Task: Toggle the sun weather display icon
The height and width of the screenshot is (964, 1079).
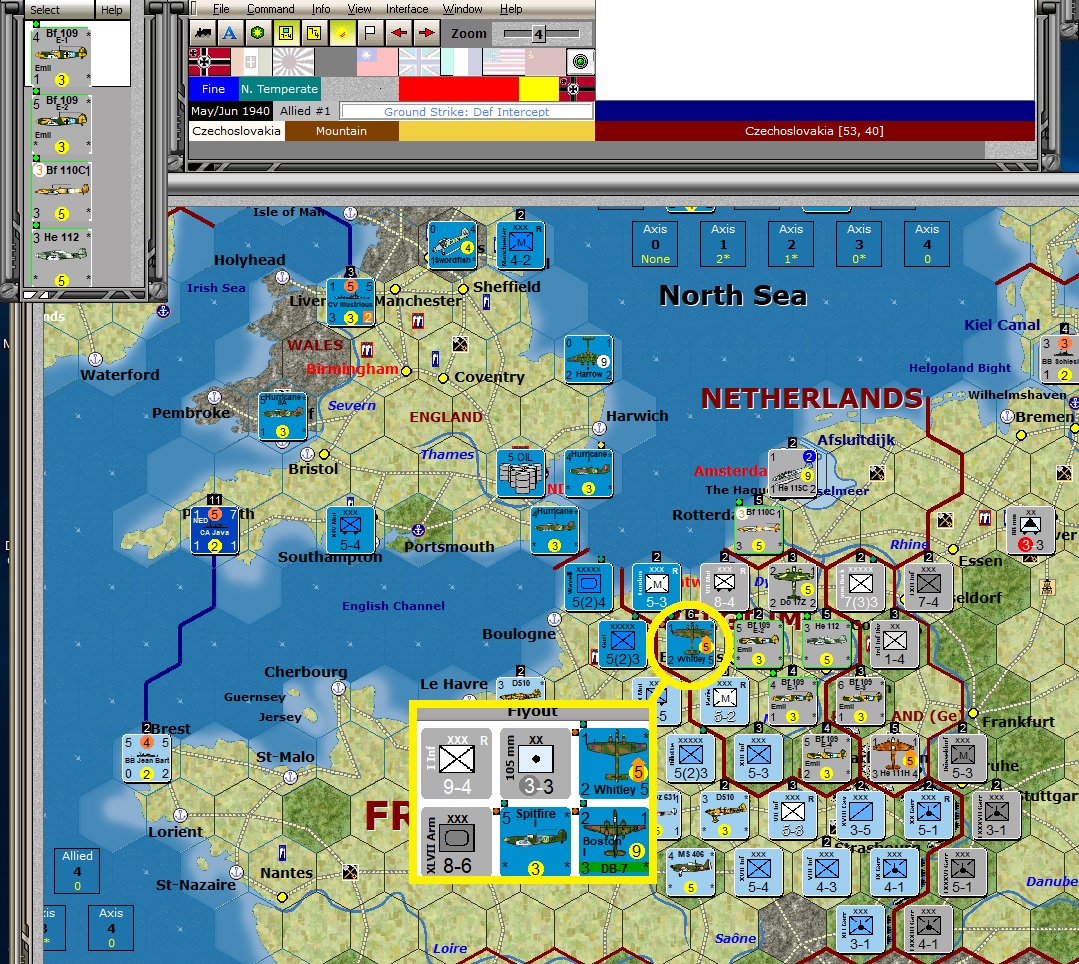Action: [342, 32]
